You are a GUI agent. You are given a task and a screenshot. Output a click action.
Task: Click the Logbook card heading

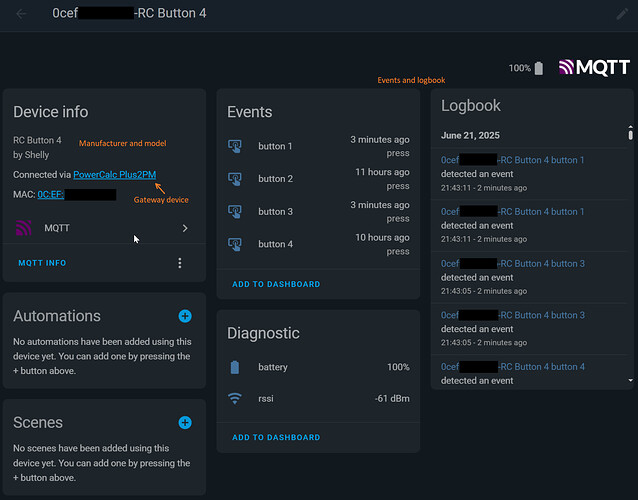471,106
